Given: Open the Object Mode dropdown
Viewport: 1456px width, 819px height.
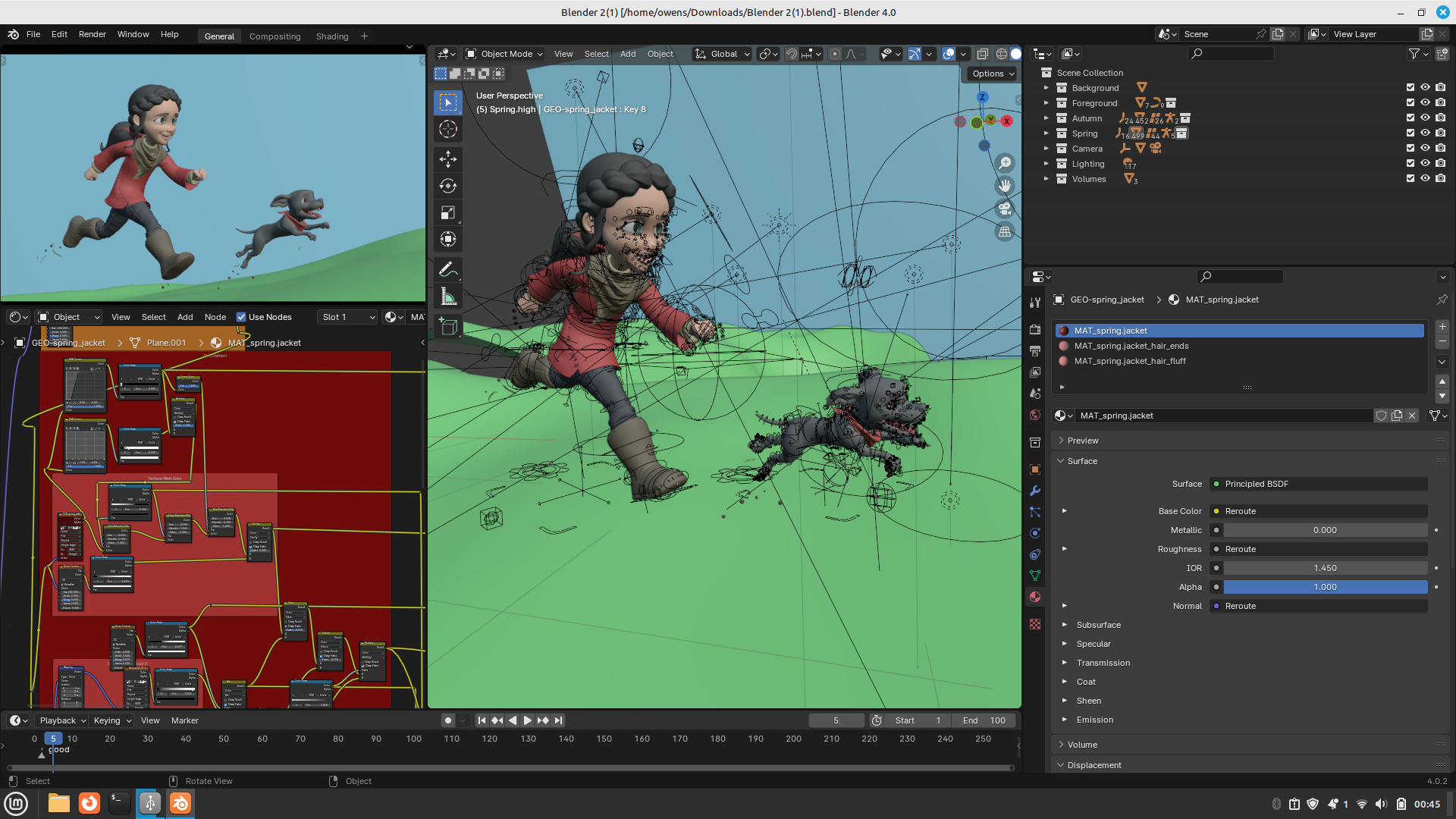Looking at the screenshot, I should click(x=504, y=54).
